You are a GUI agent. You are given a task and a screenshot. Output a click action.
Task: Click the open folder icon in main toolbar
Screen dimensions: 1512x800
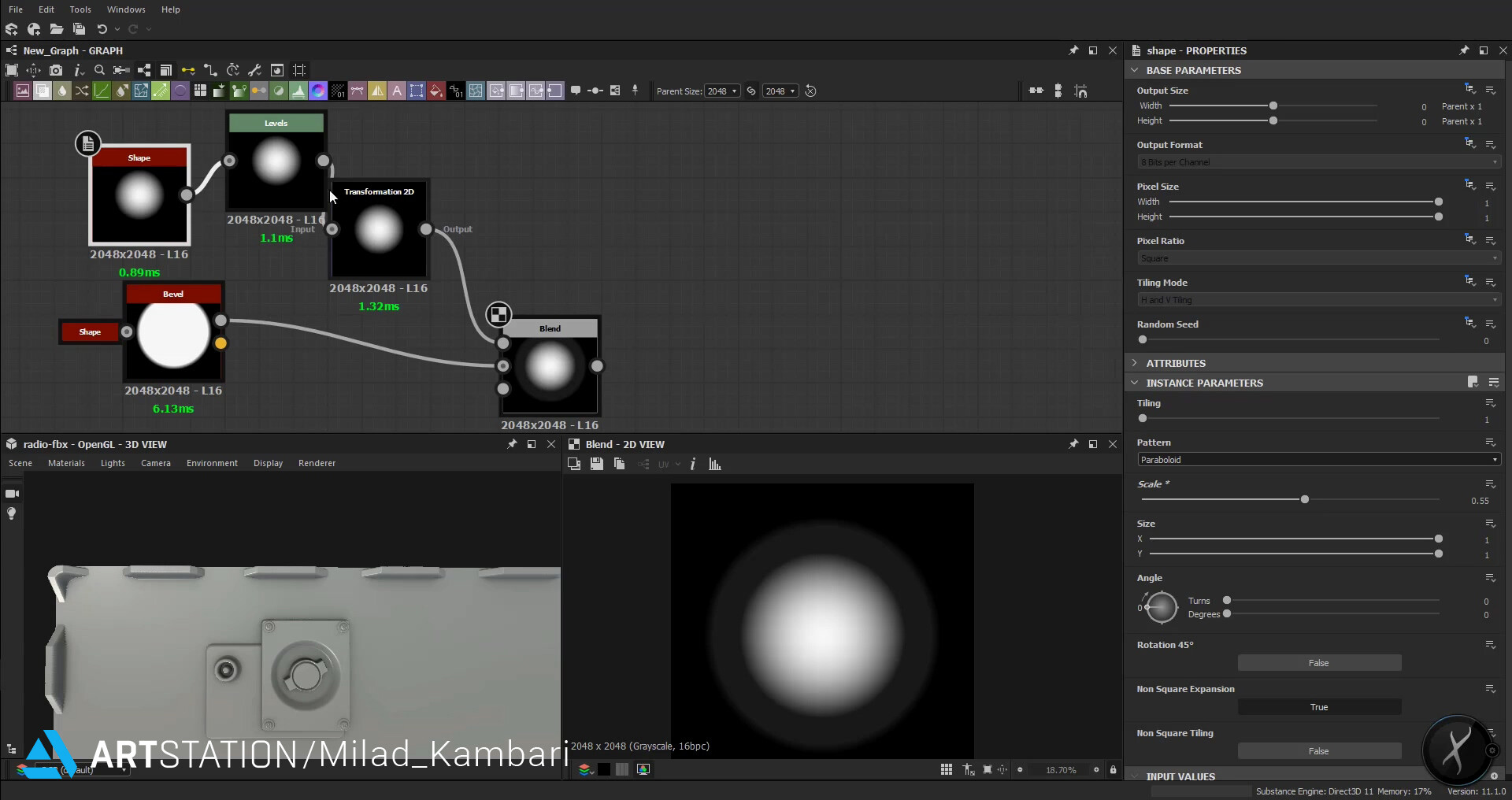point(56,29)
